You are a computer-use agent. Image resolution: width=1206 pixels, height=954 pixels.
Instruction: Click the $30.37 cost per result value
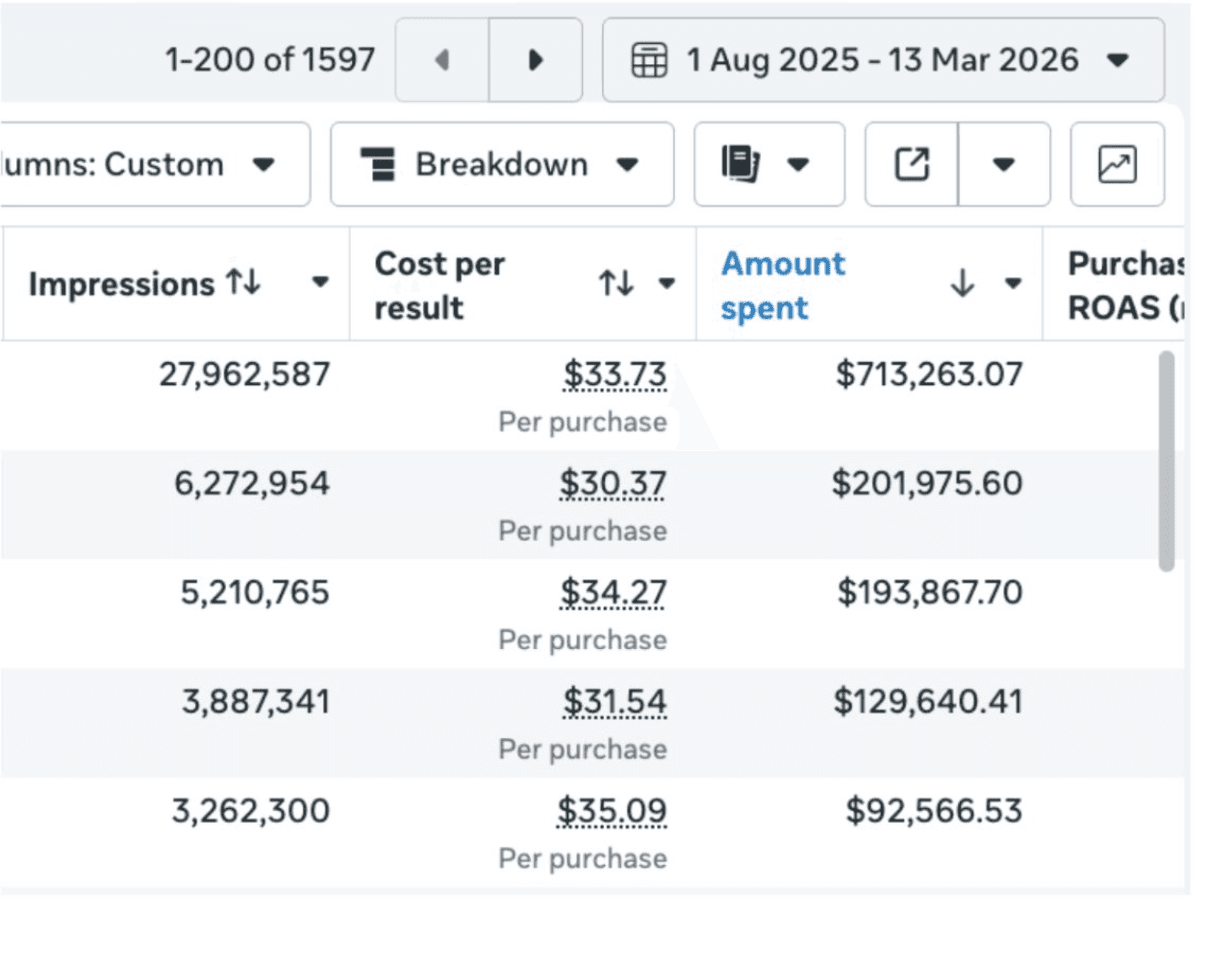tap(612, 484)
